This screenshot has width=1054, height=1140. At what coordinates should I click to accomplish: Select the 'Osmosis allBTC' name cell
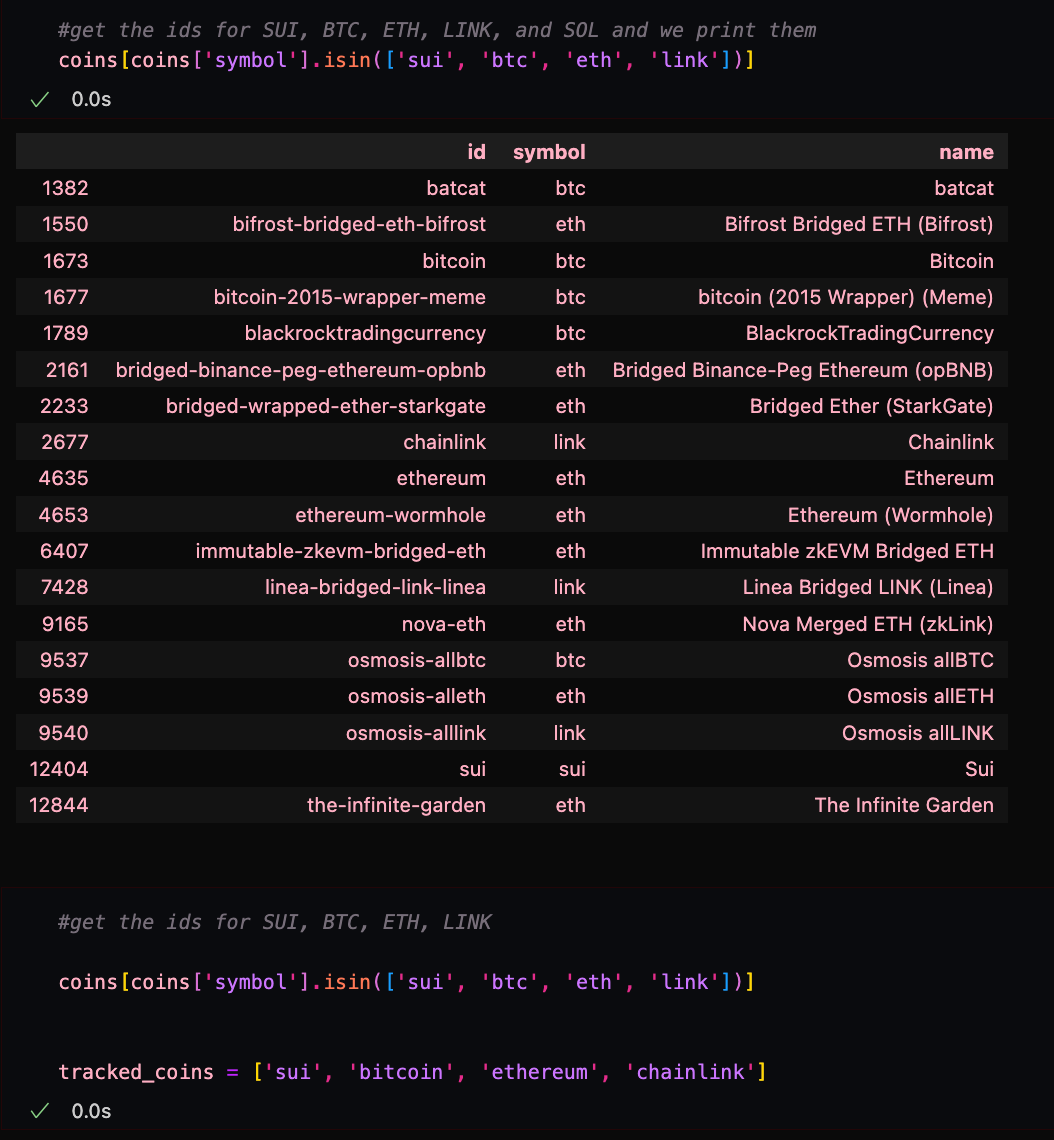click(x=920, y=660)
